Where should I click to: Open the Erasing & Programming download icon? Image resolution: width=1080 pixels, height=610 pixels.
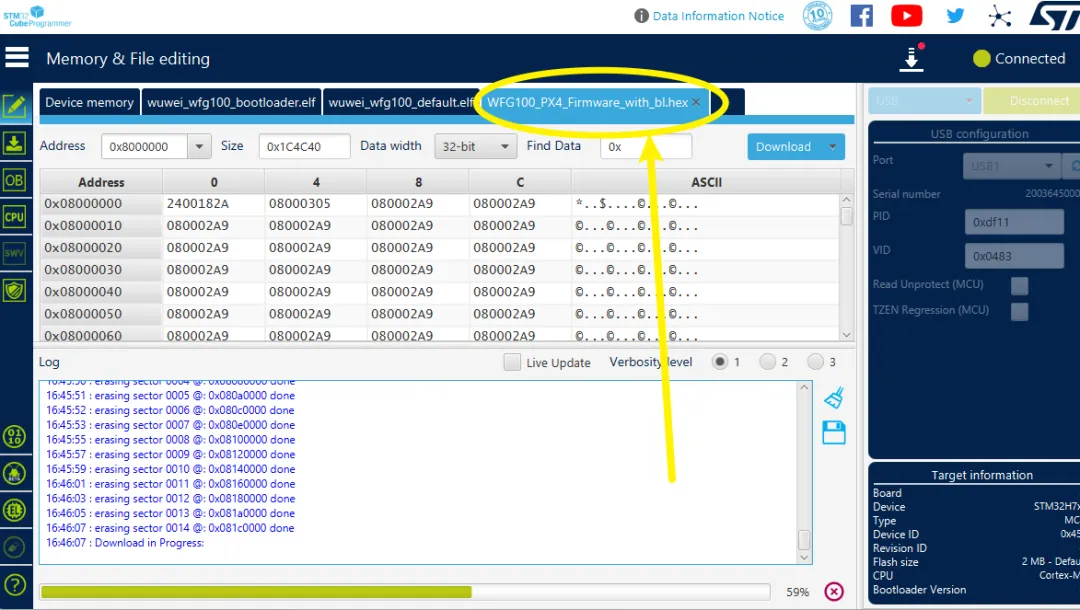[14, 143]
